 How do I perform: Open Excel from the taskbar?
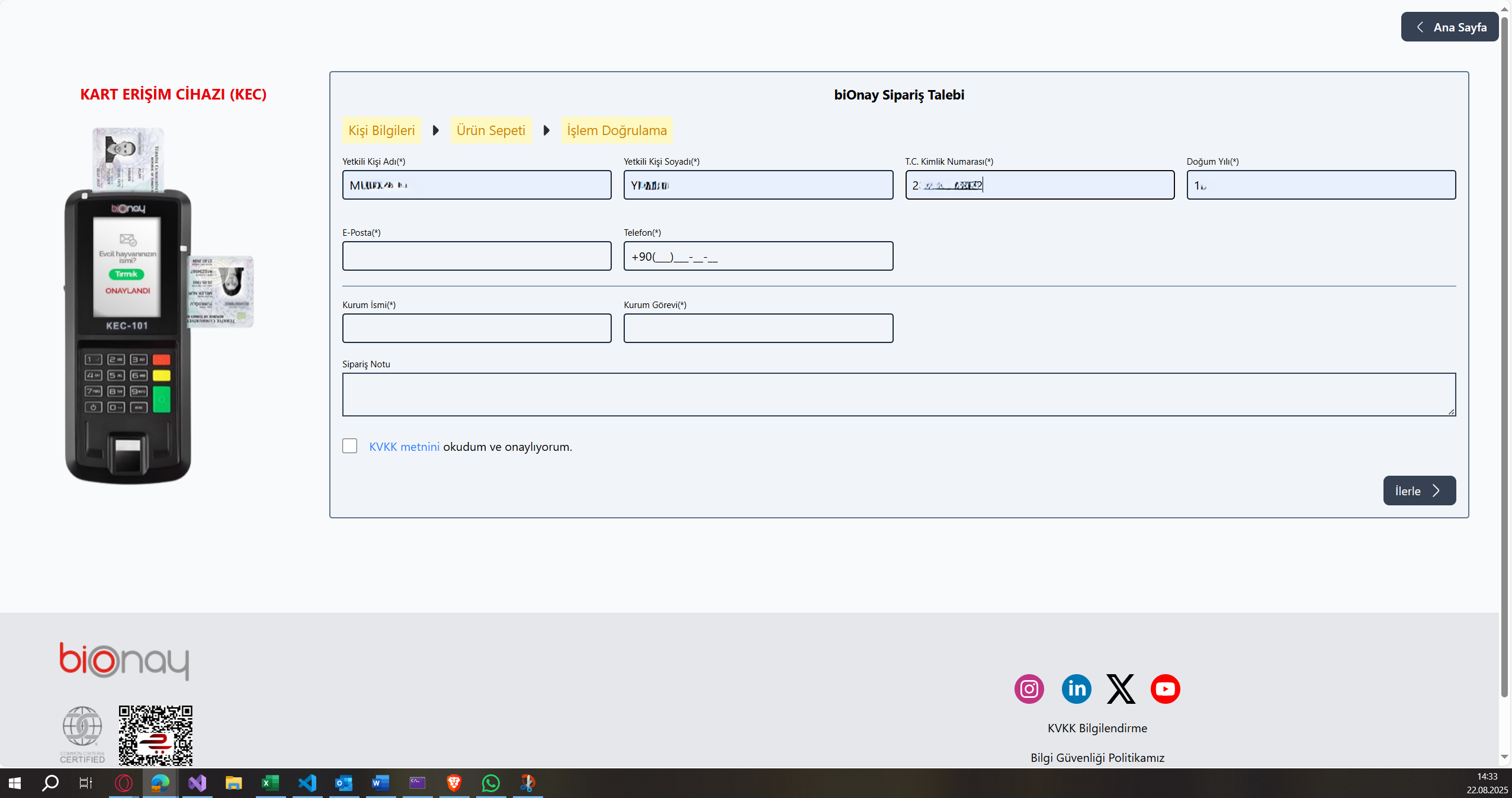[270, 783]
